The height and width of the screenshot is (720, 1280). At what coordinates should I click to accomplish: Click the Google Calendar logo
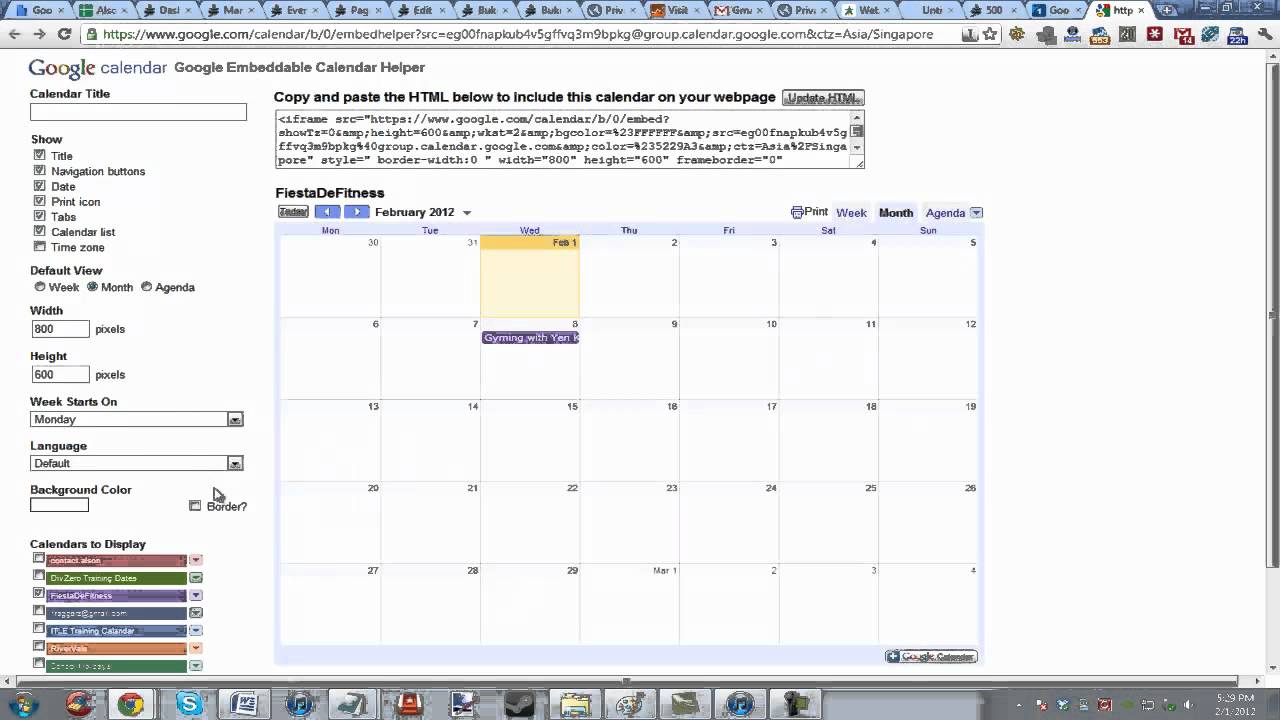pos(98,68)
